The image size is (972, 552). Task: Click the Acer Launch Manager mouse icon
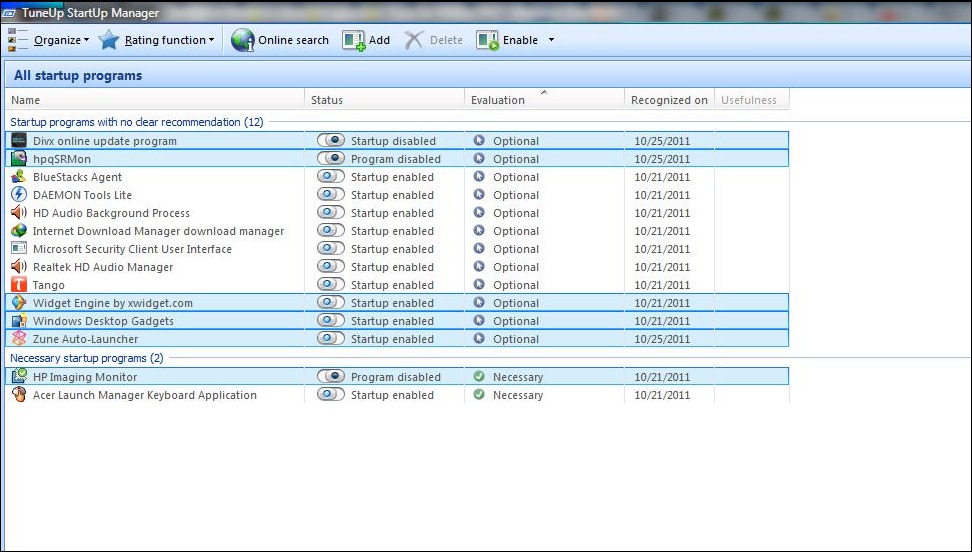tap(19, 394)
